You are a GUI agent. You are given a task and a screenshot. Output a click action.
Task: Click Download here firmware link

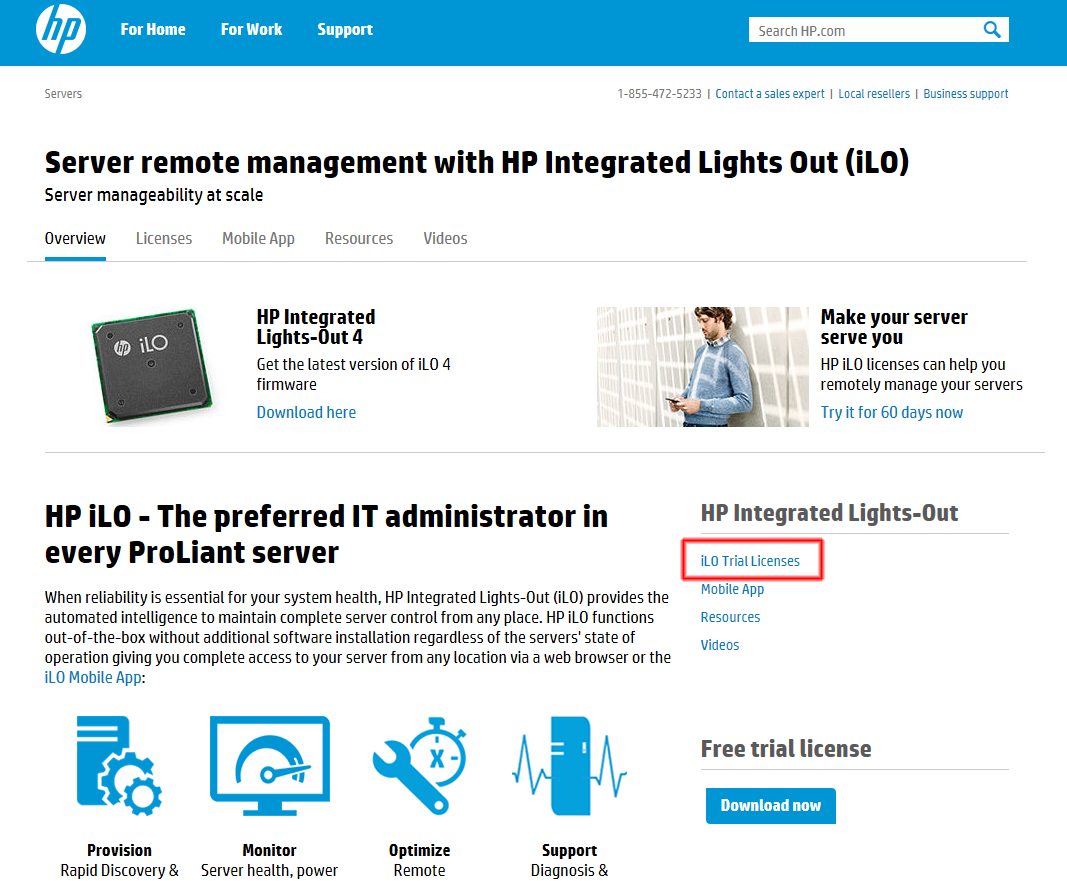[x=306, y=412]
